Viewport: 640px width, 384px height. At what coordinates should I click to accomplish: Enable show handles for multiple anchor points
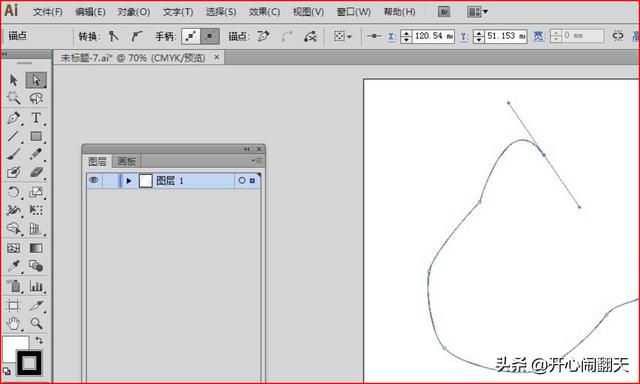191,36
